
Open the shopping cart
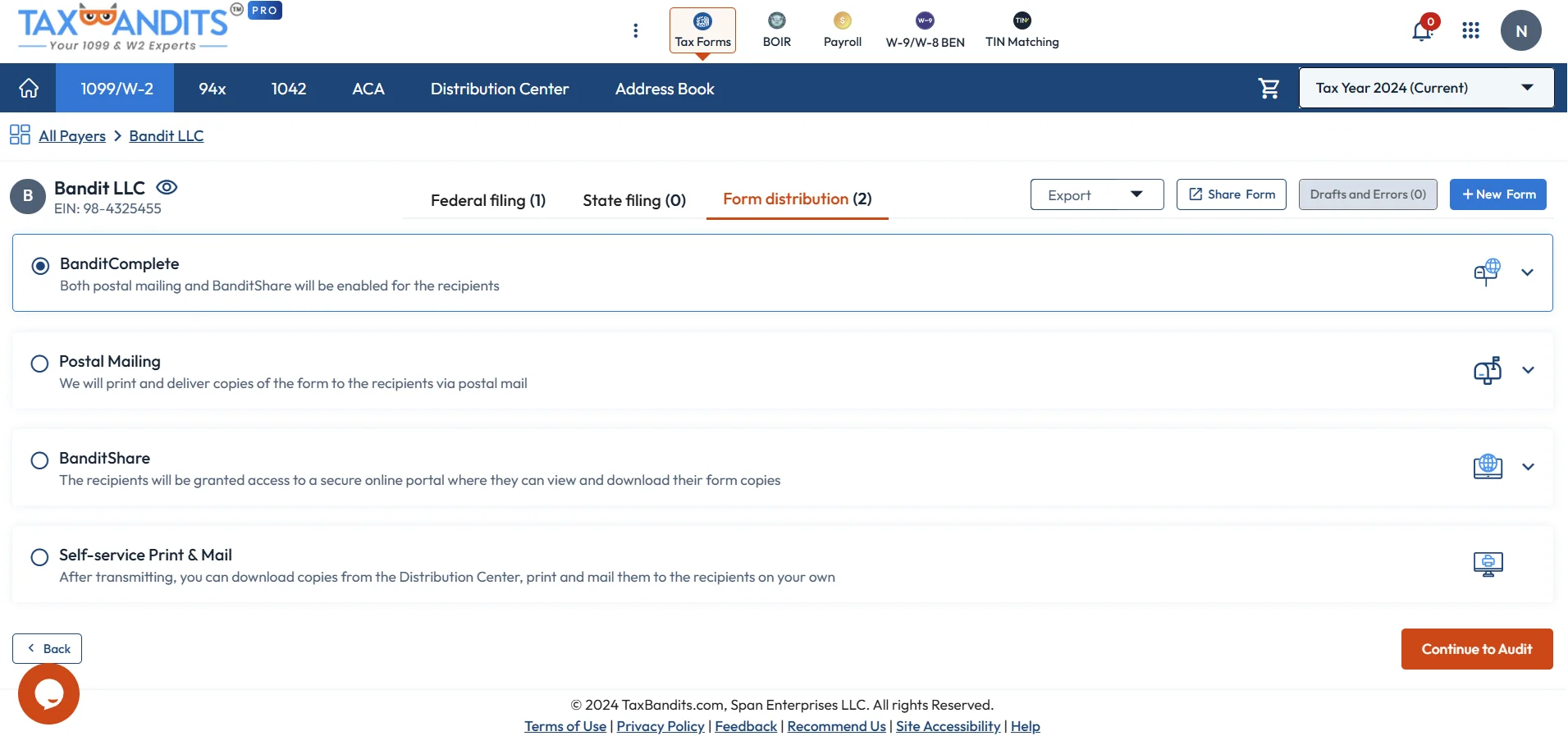1269,88
